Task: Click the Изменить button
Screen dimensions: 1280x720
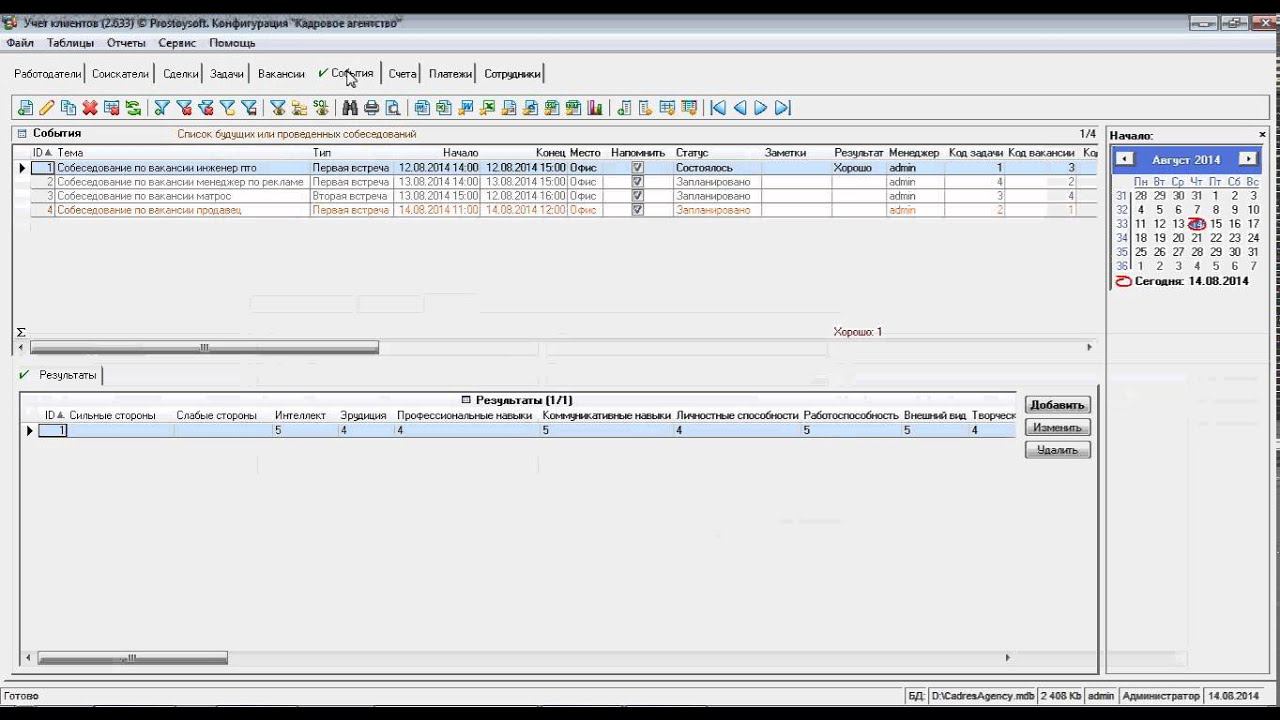Action: (x=1057, y=427)
